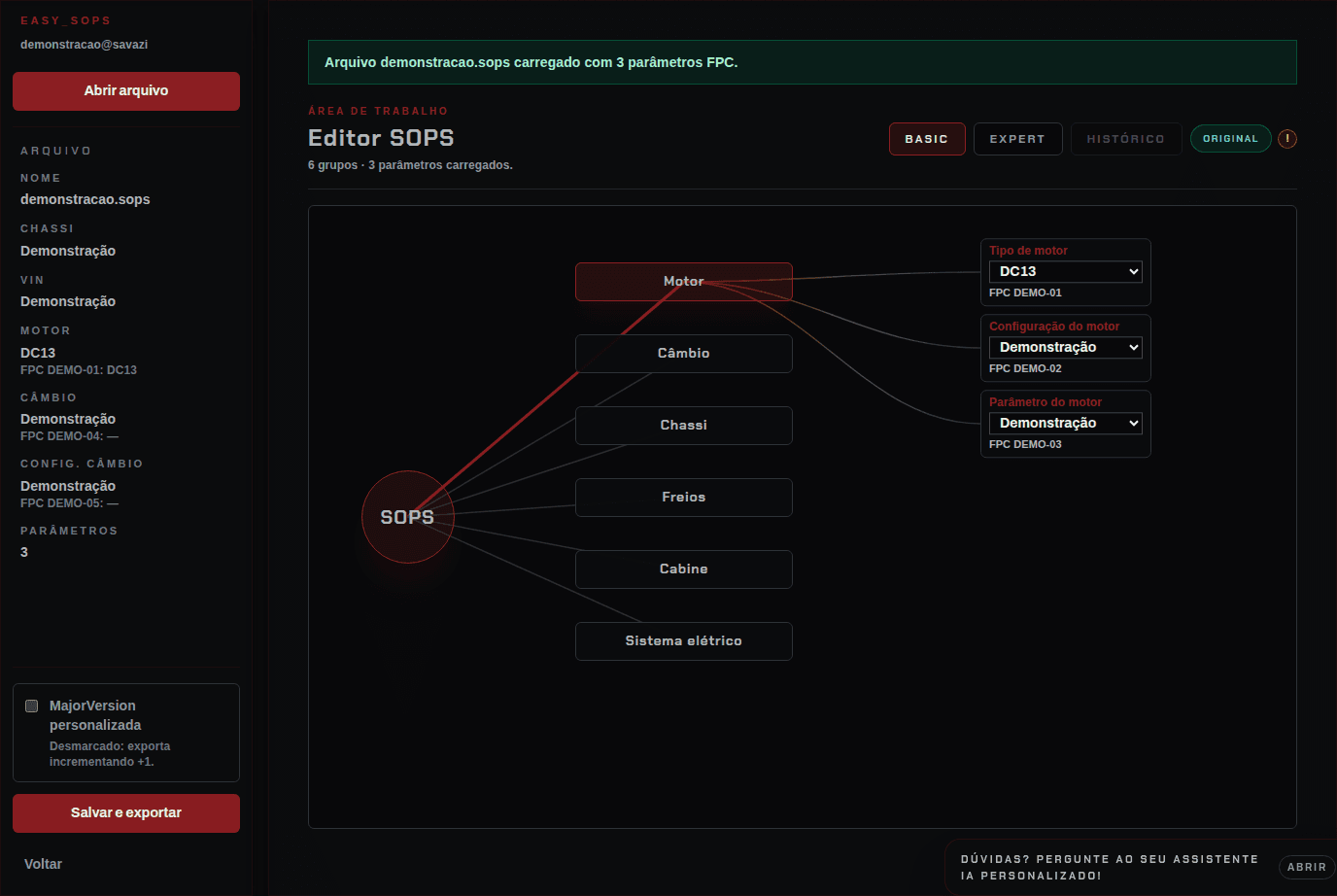The image size is (1337, 896).
Task: Click the FPC DEMO-02 label
Action: coord(1025,368)
